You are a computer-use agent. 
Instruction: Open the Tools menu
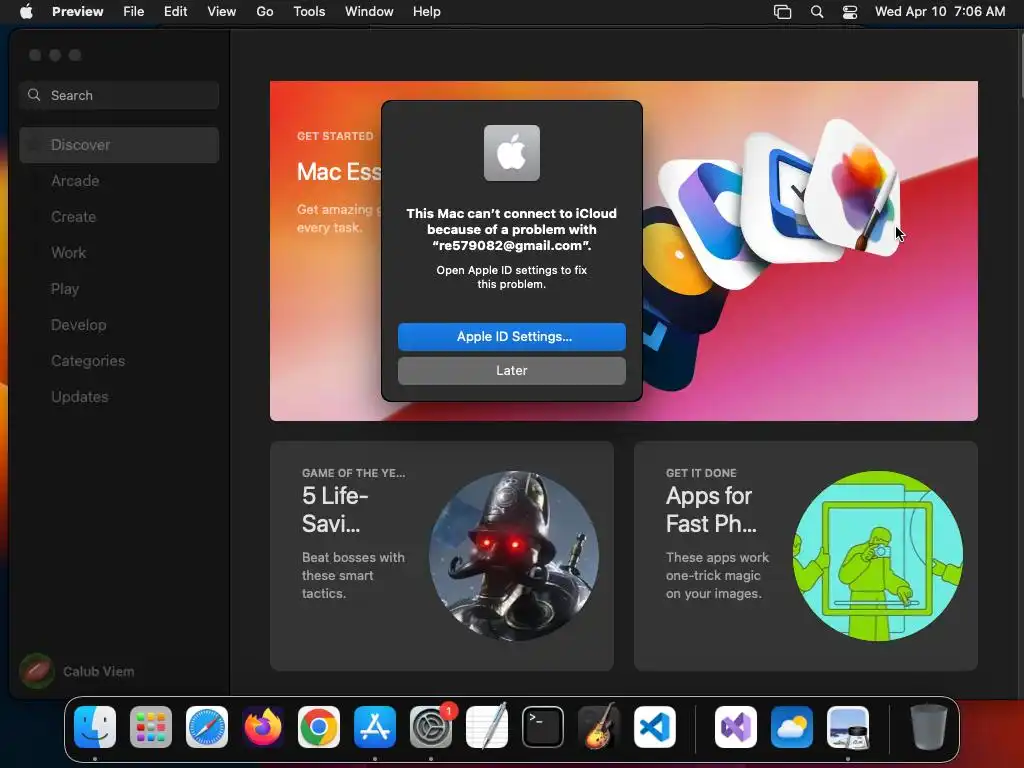tap(309, 11)
